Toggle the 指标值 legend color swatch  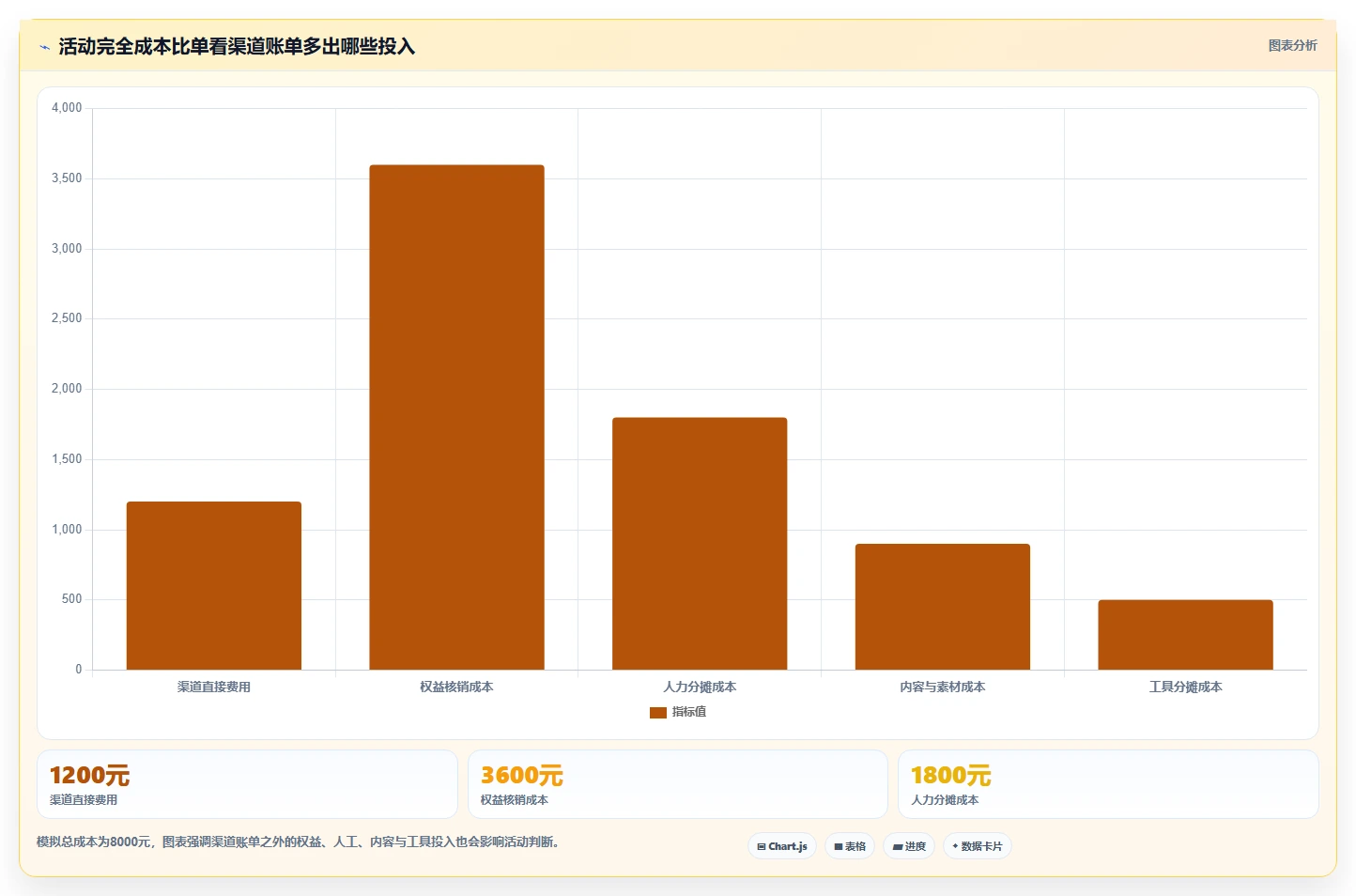657,713
